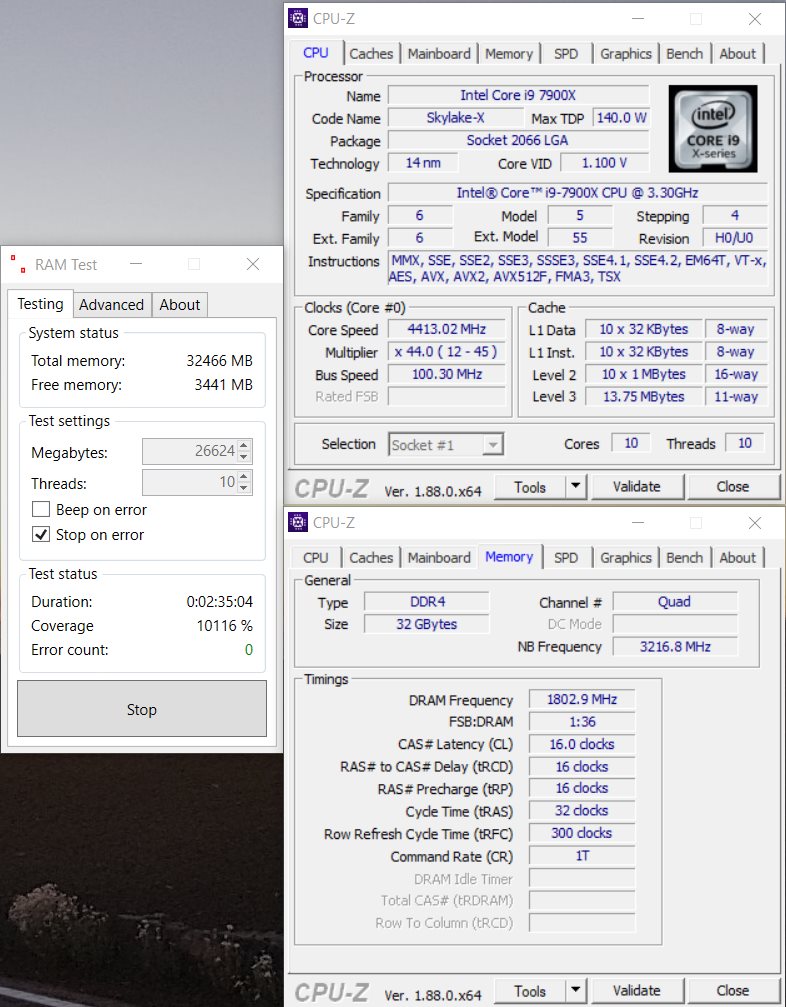The height and width of the screenshot is (1007, 786).
Task: Open Graphics tab in lower CPU-Z
Action: [626, 557]
